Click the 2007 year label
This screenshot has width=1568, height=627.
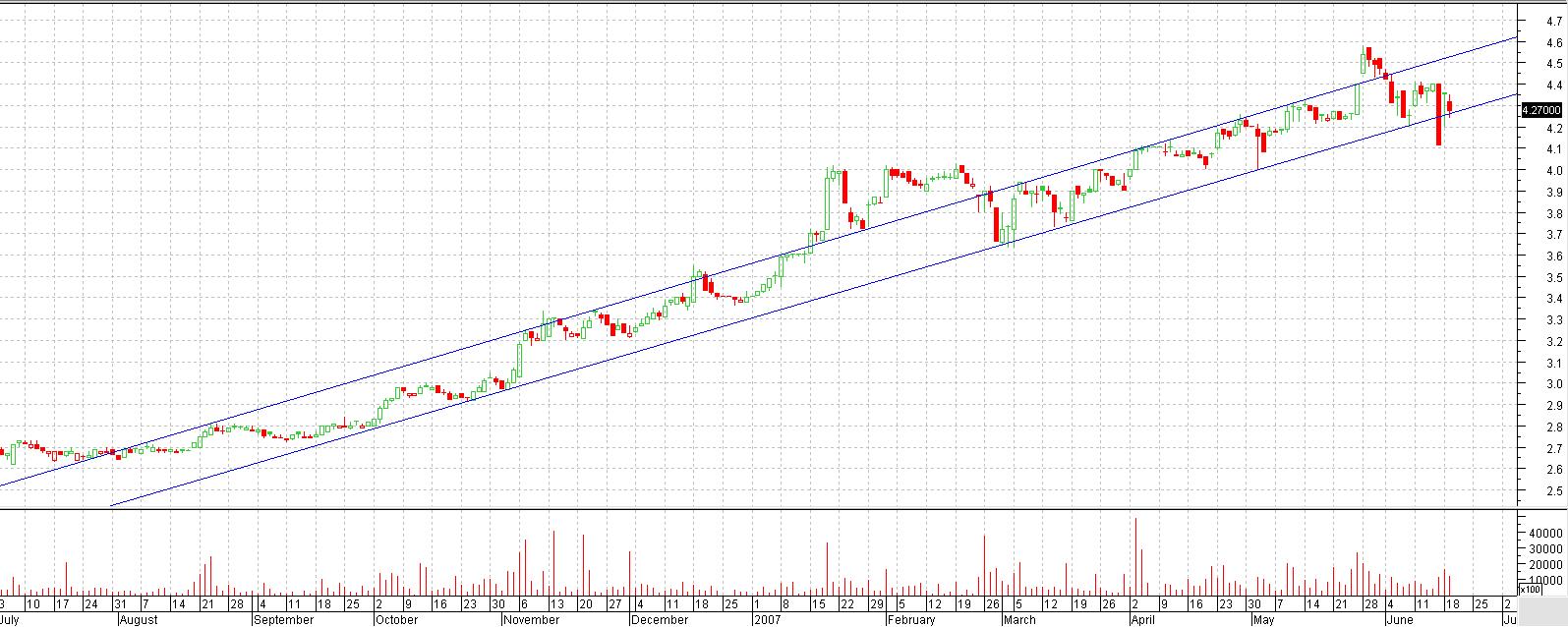(768, 620)
